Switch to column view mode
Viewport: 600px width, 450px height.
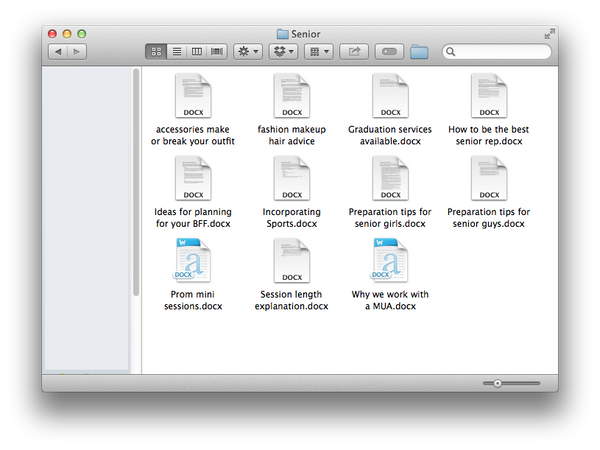(x=197, y=51)
